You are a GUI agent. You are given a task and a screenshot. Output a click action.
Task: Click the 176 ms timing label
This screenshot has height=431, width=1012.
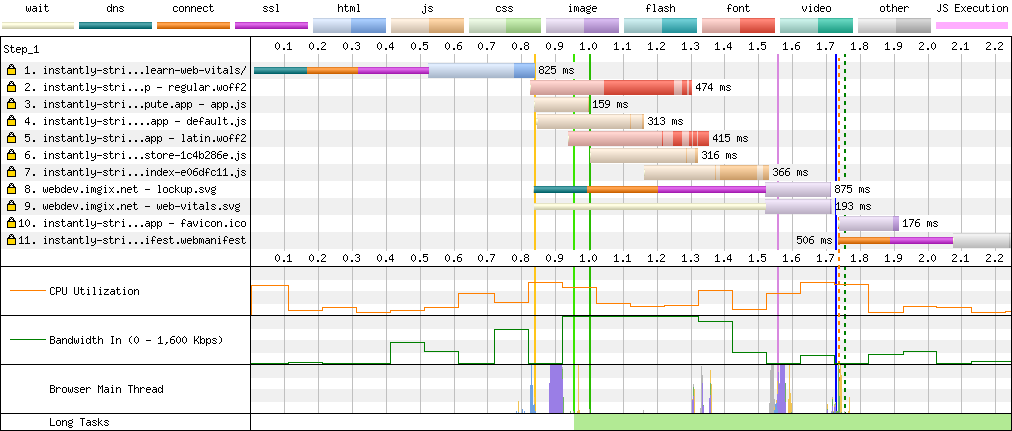(920, 223)
